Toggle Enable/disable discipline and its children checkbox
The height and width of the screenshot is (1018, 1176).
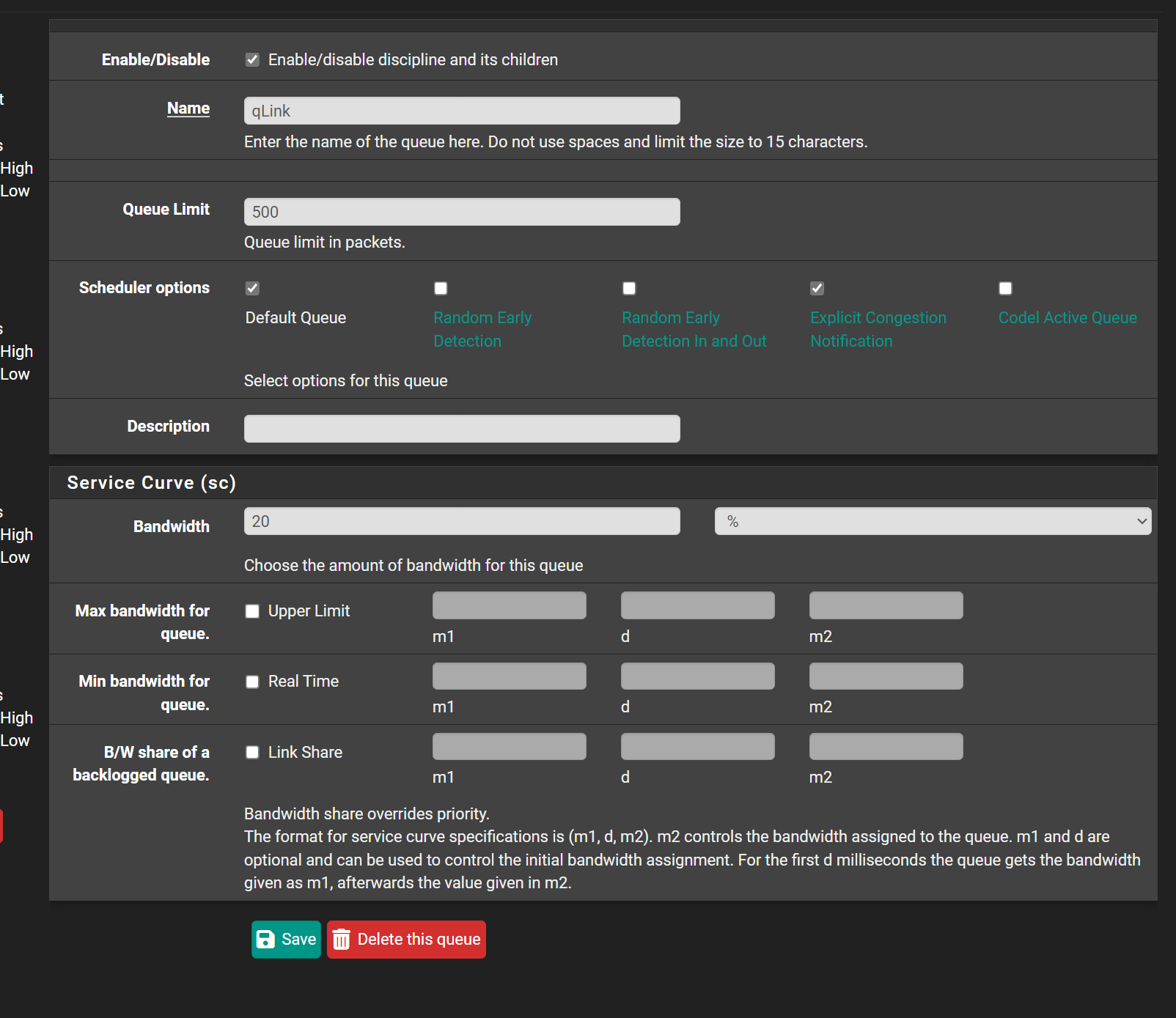click(x=252, y=59)
